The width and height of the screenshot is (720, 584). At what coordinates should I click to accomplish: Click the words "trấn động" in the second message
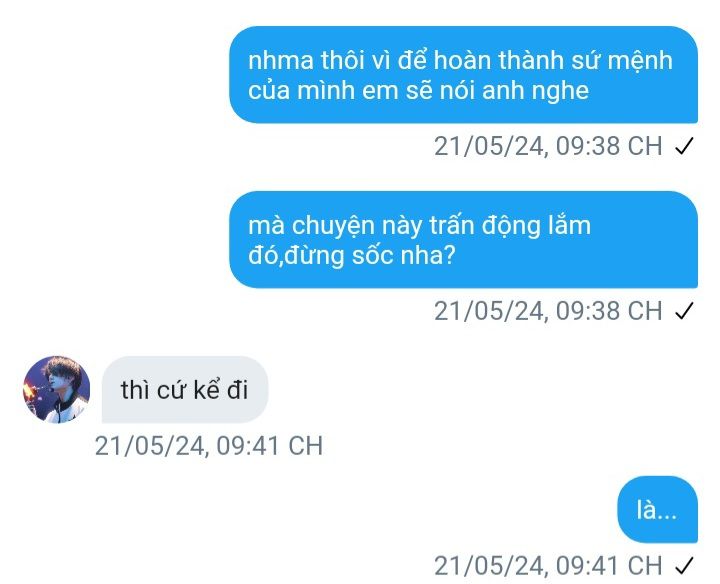(x=484, y=225)
